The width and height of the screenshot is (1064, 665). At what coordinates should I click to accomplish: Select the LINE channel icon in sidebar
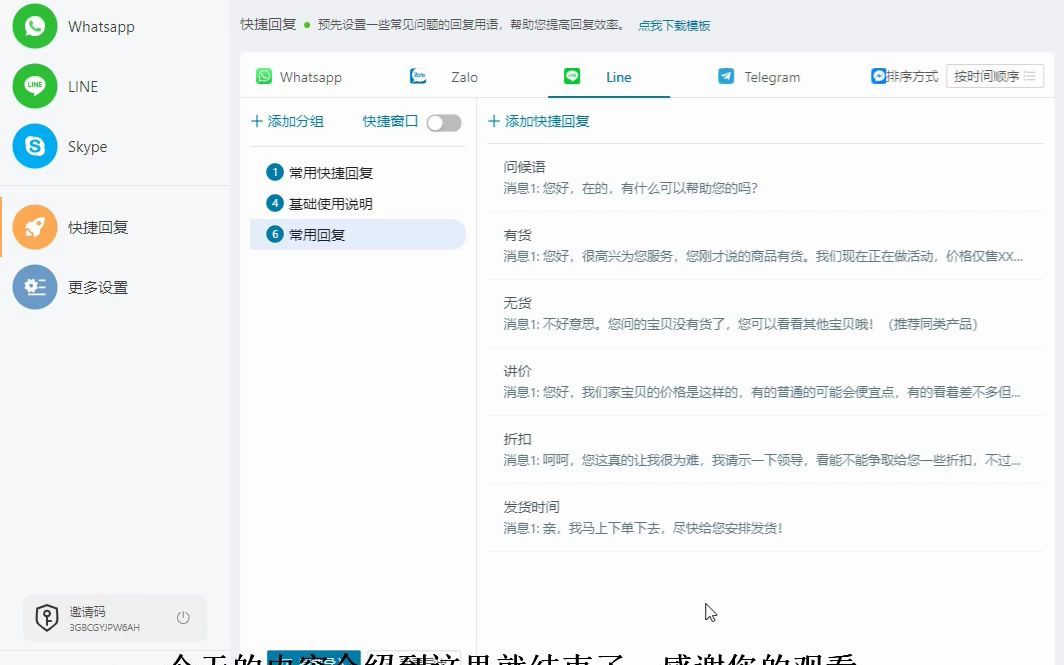pyautogui.click(x=35, y=86)
